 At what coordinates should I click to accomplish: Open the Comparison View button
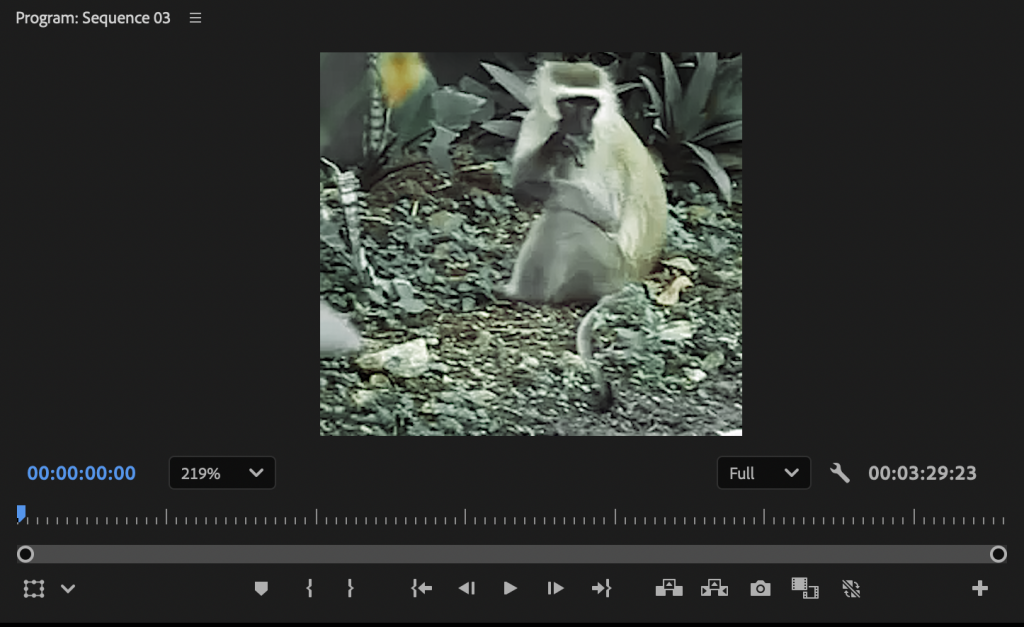pyautogui.click(x=805, y=588)
